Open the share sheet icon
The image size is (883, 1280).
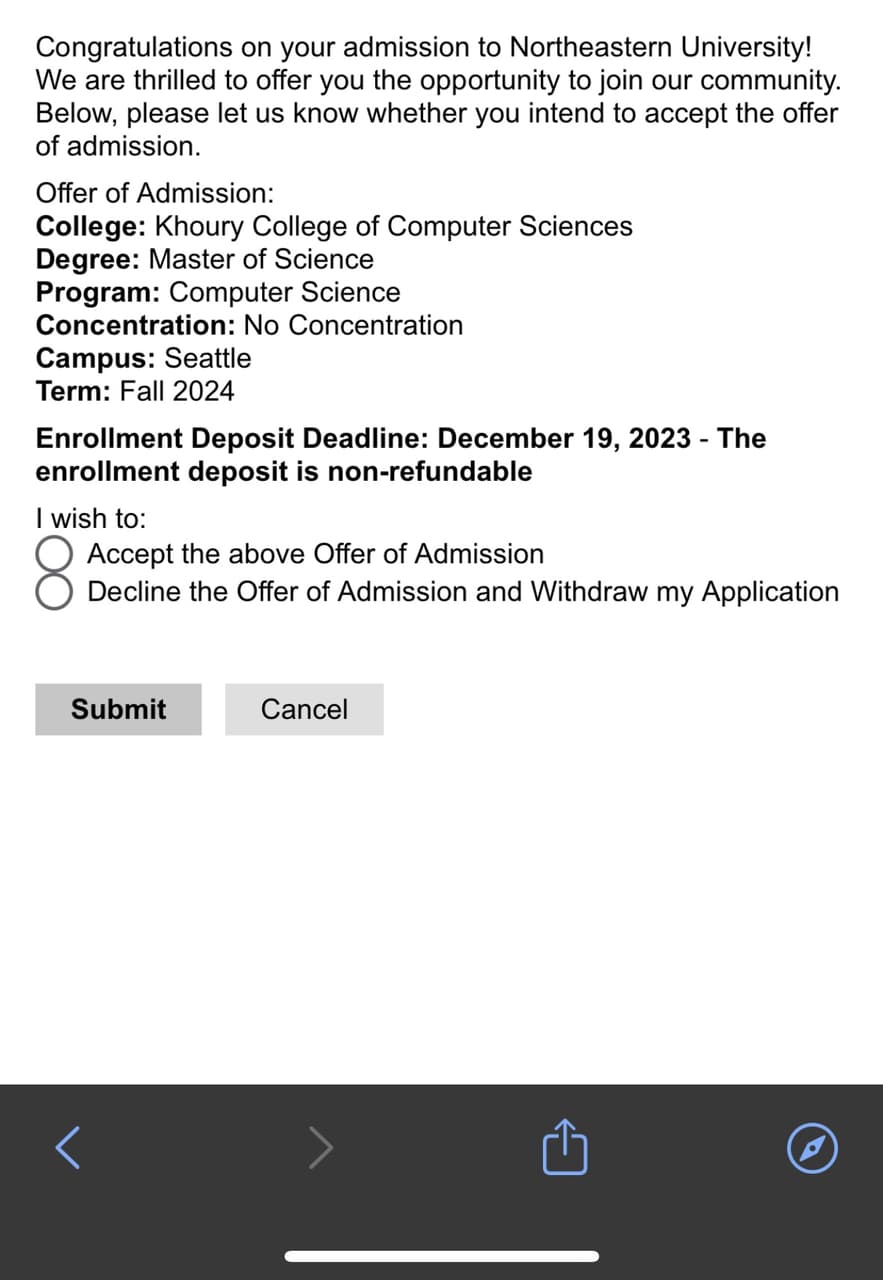point(564,1147)
